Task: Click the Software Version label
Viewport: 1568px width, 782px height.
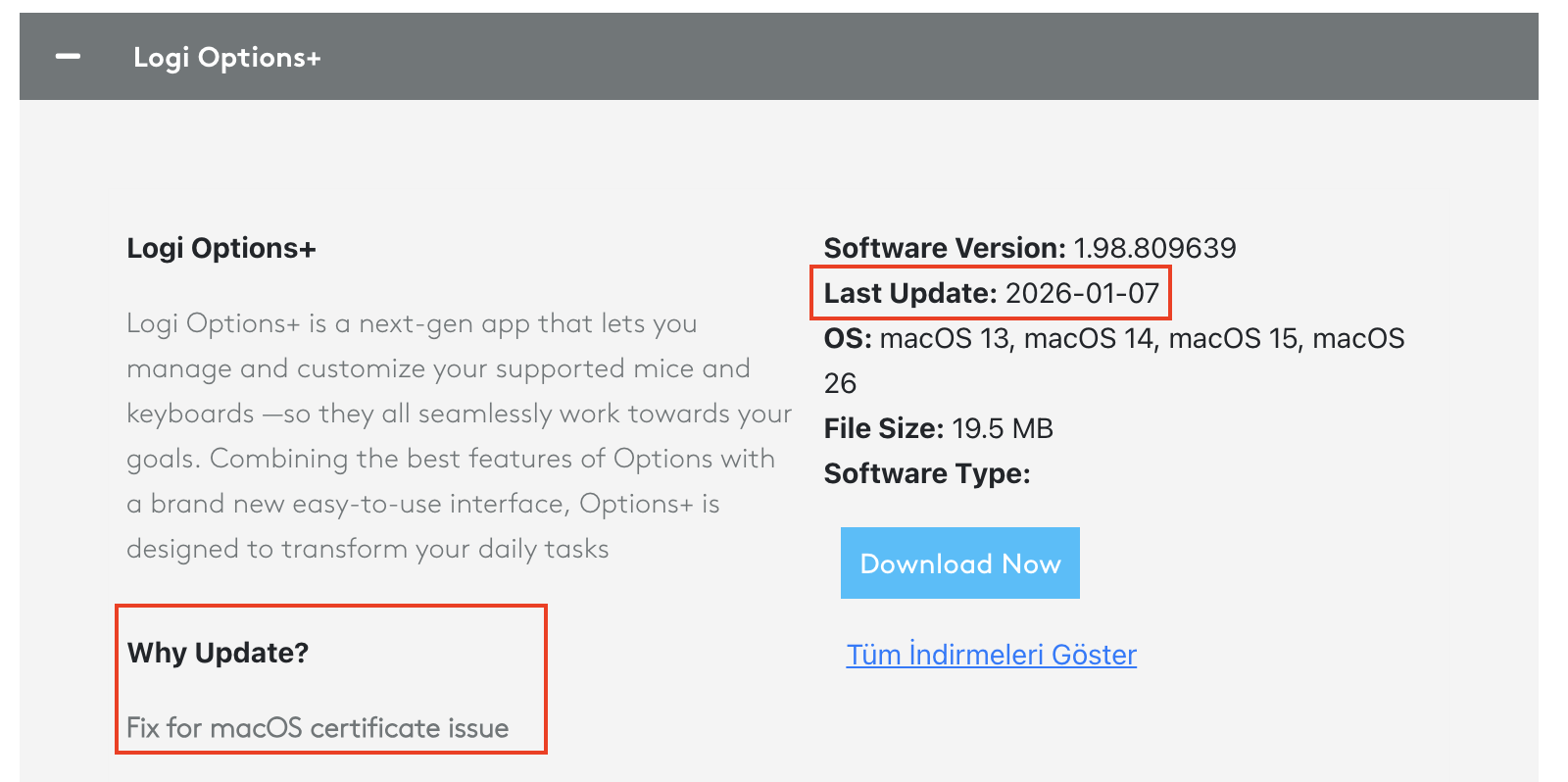Action: pos(944,248)
